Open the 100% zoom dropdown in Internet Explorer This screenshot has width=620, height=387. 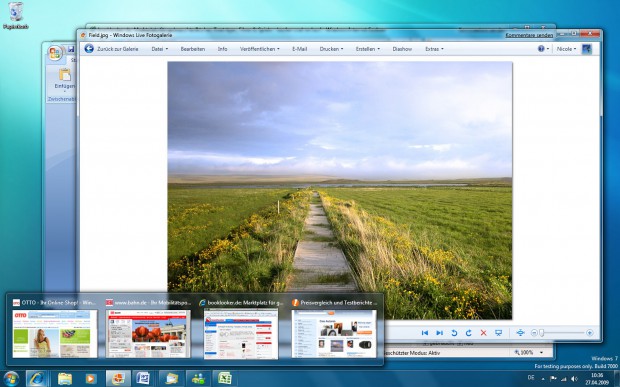point(541,352)
